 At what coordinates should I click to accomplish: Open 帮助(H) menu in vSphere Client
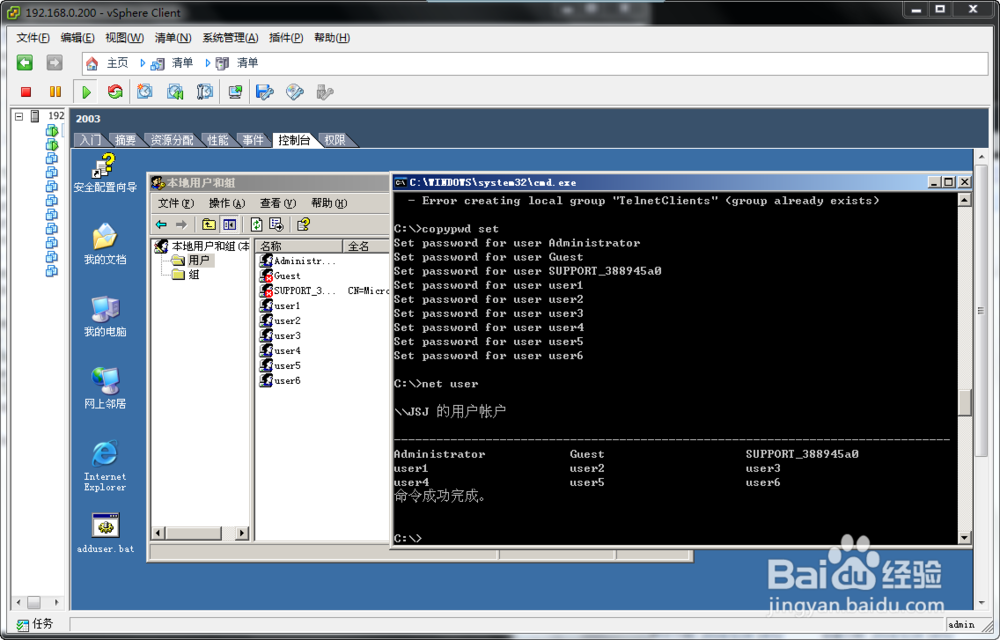pos(332,38)
